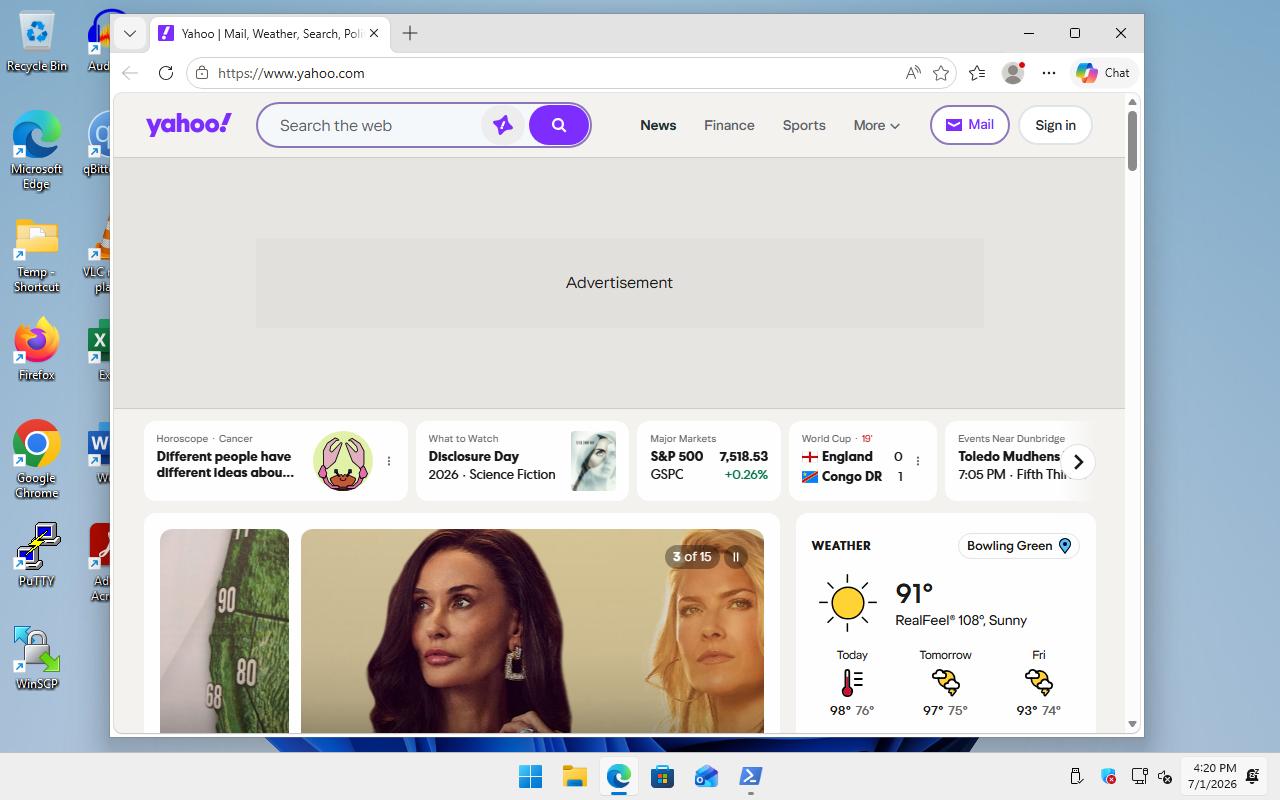Viewport: 1280px width, 800px height.
Task: Select the Firefox desktop icon
Action: point(37,350)
